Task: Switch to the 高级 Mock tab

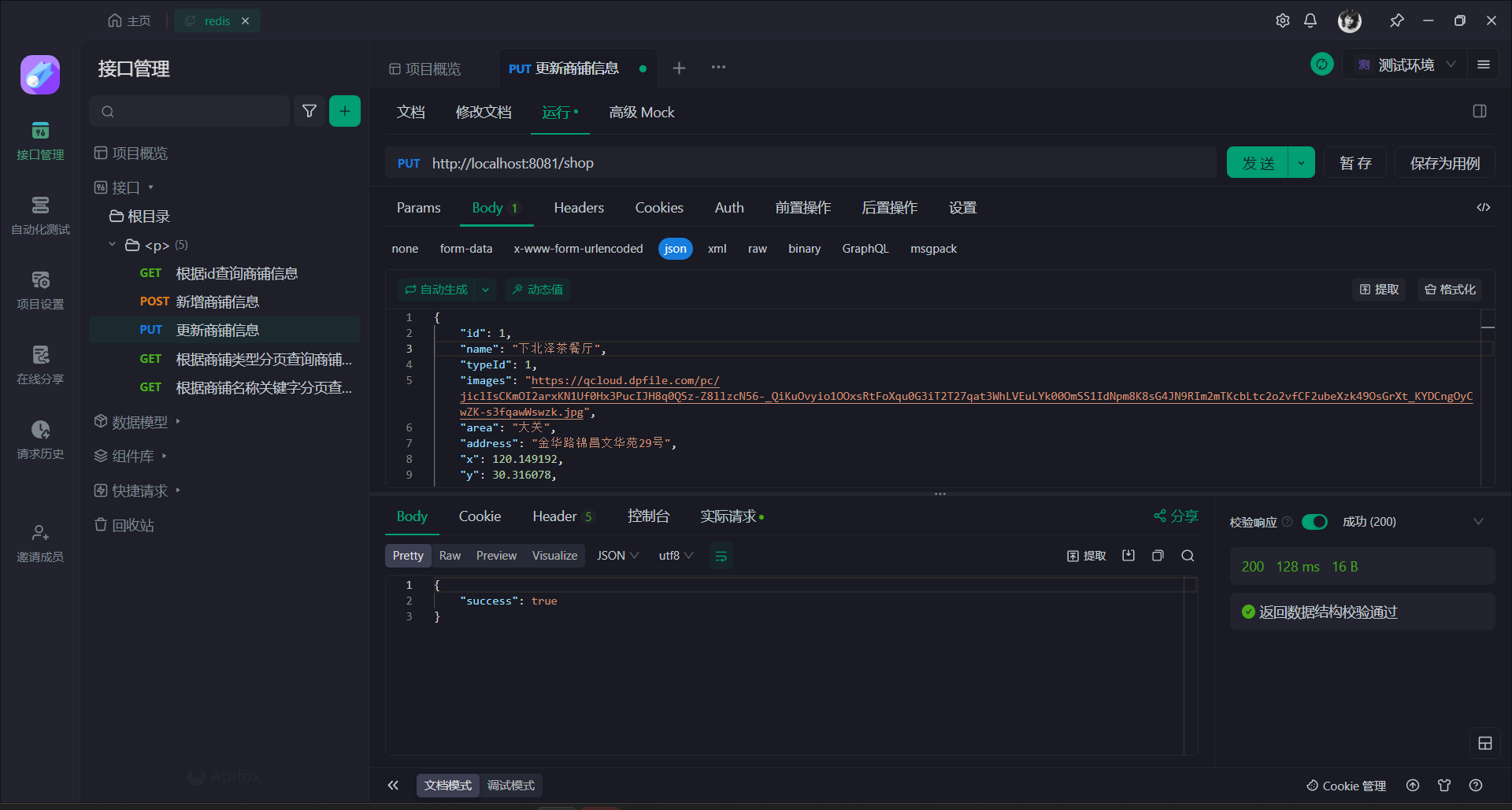Action: 641,113
